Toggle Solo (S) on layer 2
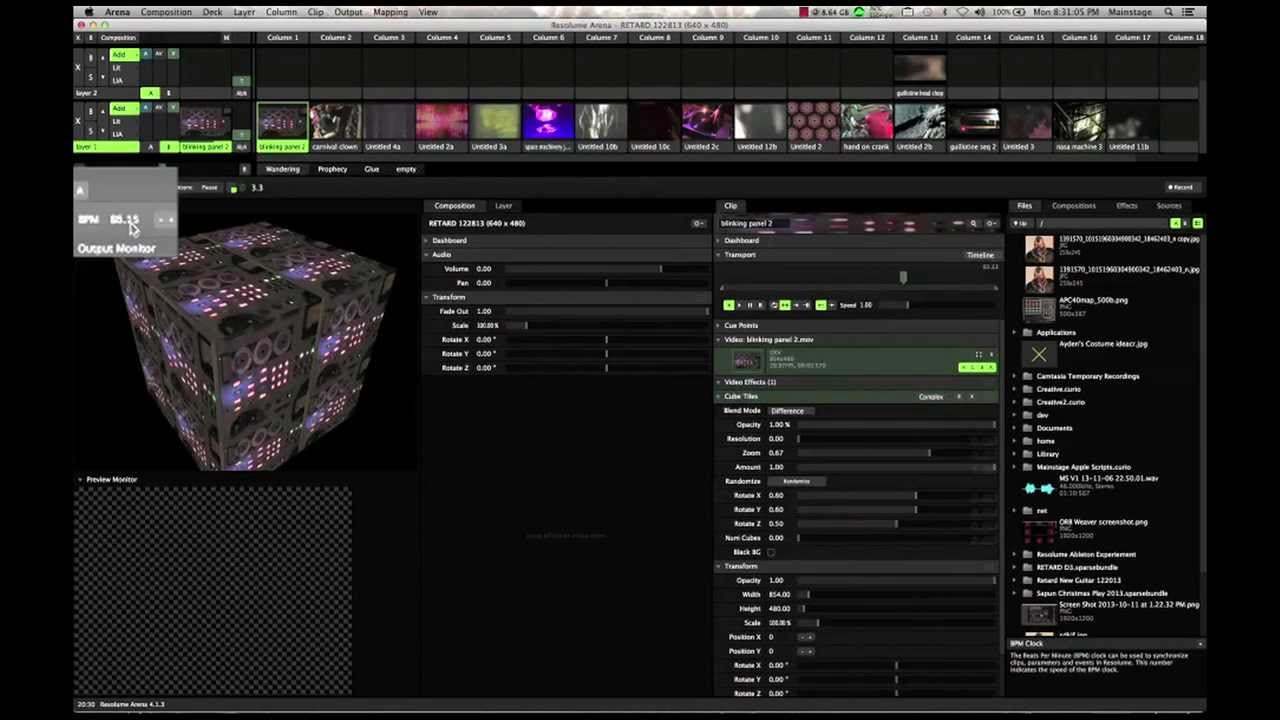This screenshot has height=720, width=1280. [x=92, y=78]
